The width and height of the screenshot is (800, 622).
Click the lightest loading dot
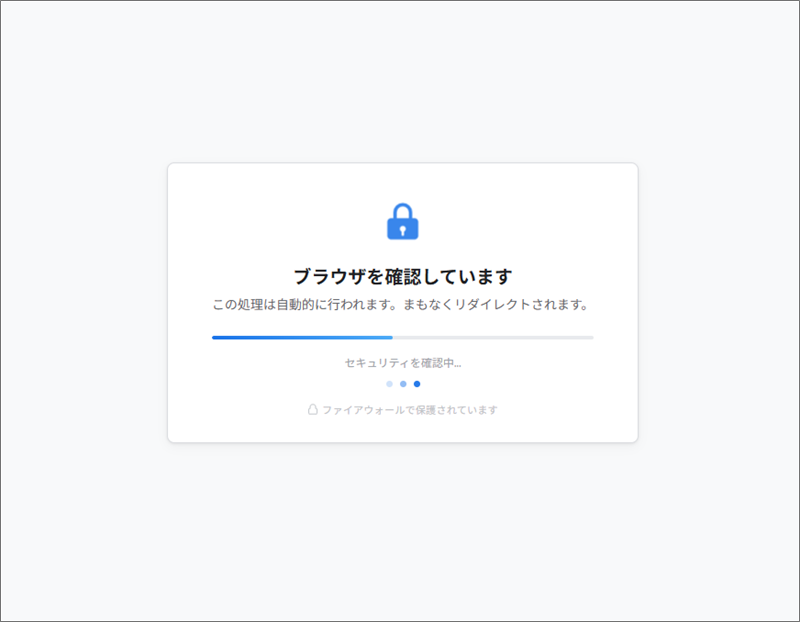pos(389,384)
